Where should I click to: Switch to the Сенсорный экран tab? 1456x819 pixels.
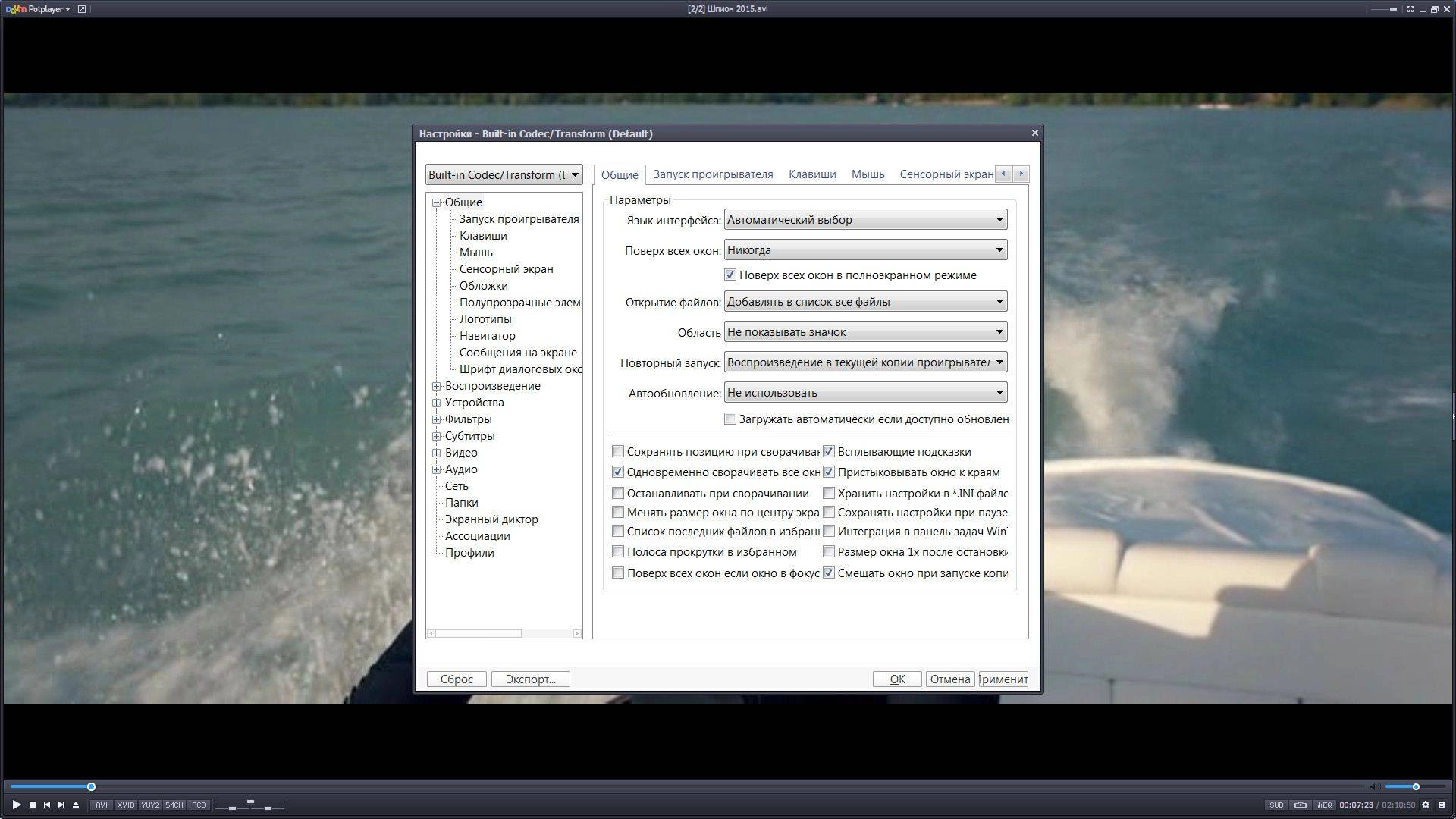coord(946,174)
